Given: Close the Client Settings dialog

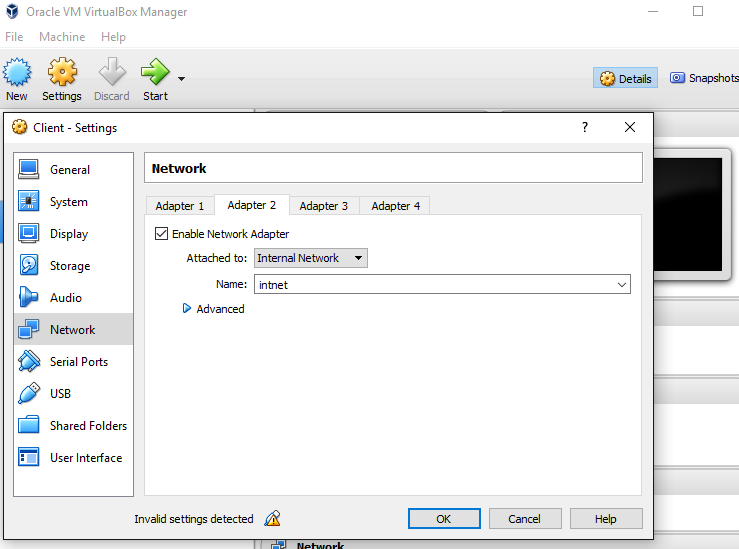Looking at the screenshot, I should 630,127.
